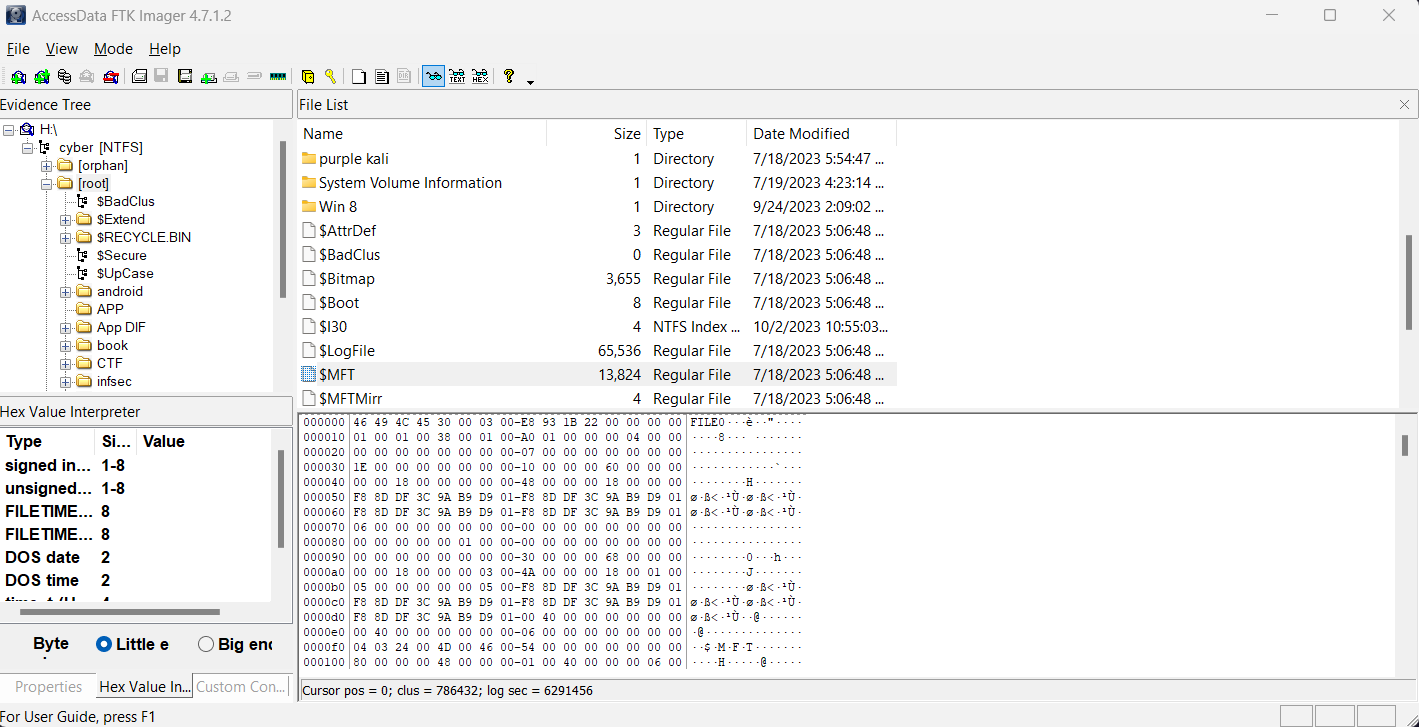Click the grayed Remove Evidence Item icon

87,76
